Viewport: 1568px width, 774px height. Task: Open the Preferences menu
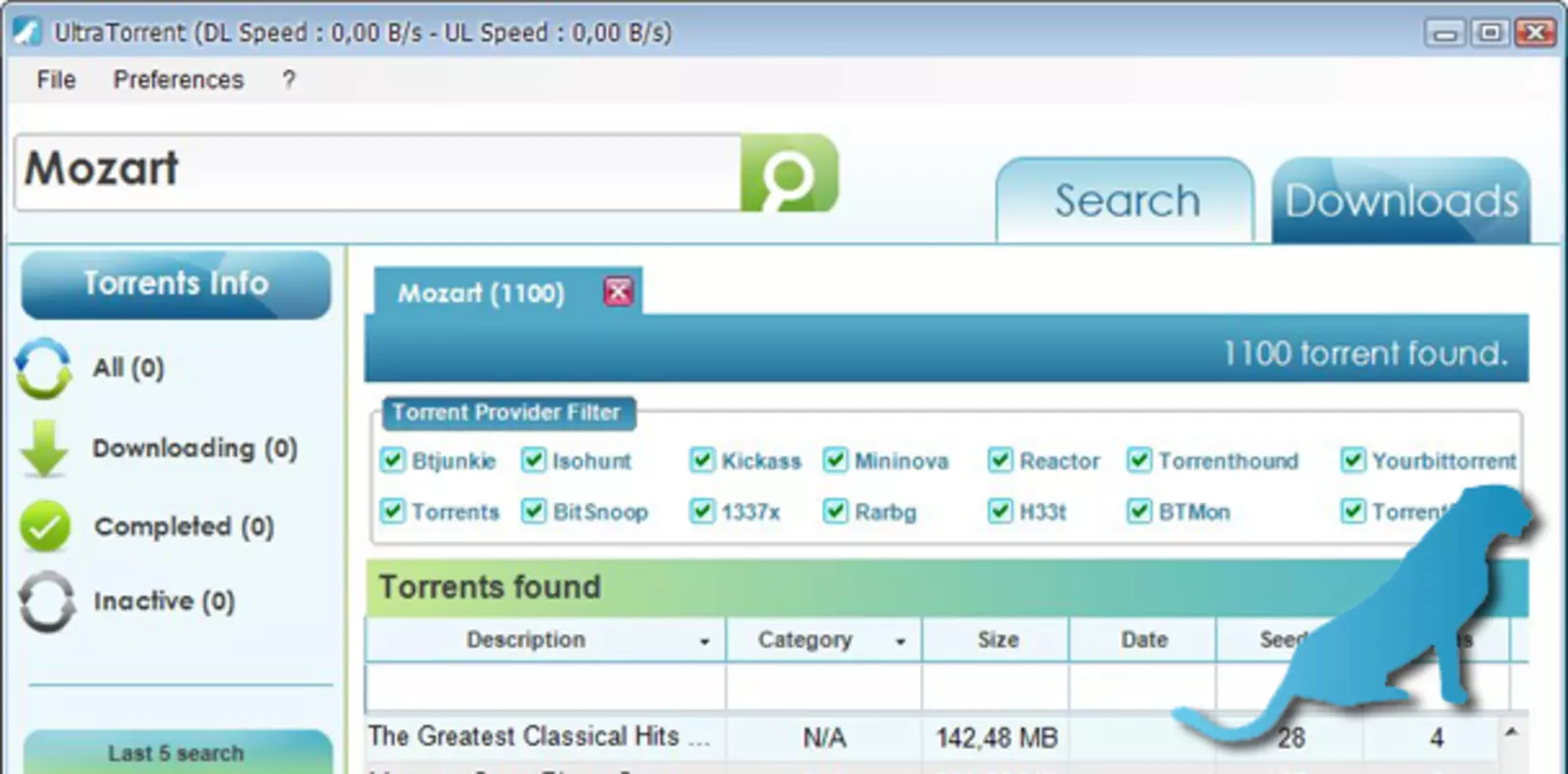tap(179, 79)
